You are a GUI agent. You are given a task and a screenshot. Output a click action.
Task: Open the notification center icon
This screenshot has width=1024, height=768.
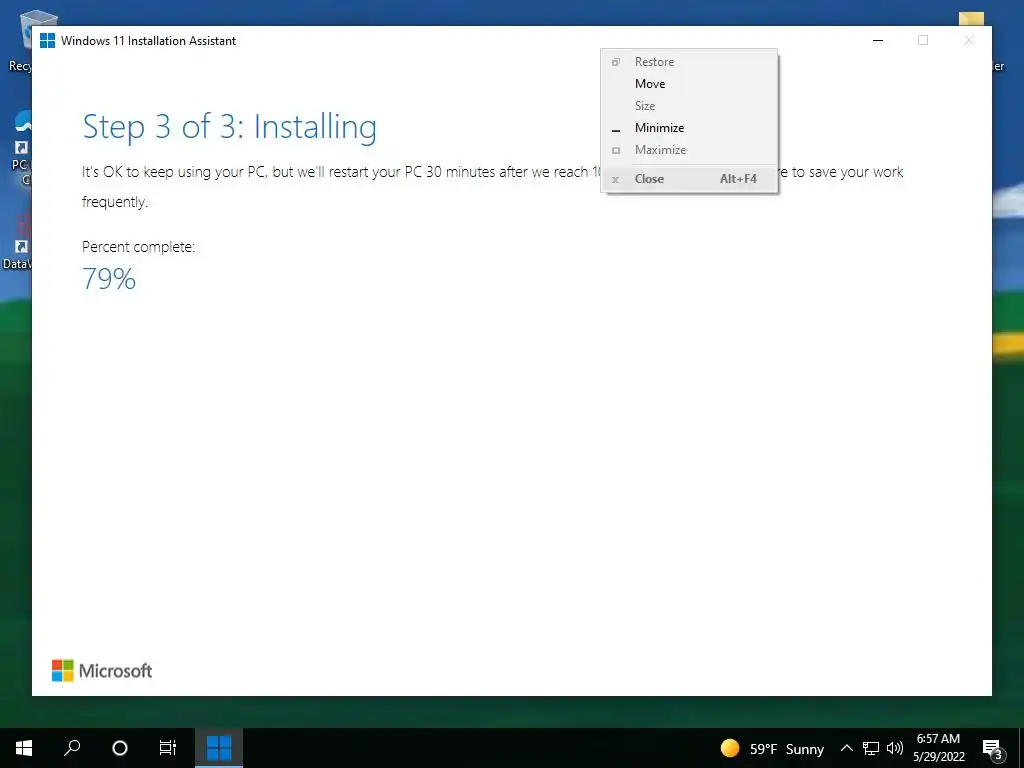pos(993,748)
